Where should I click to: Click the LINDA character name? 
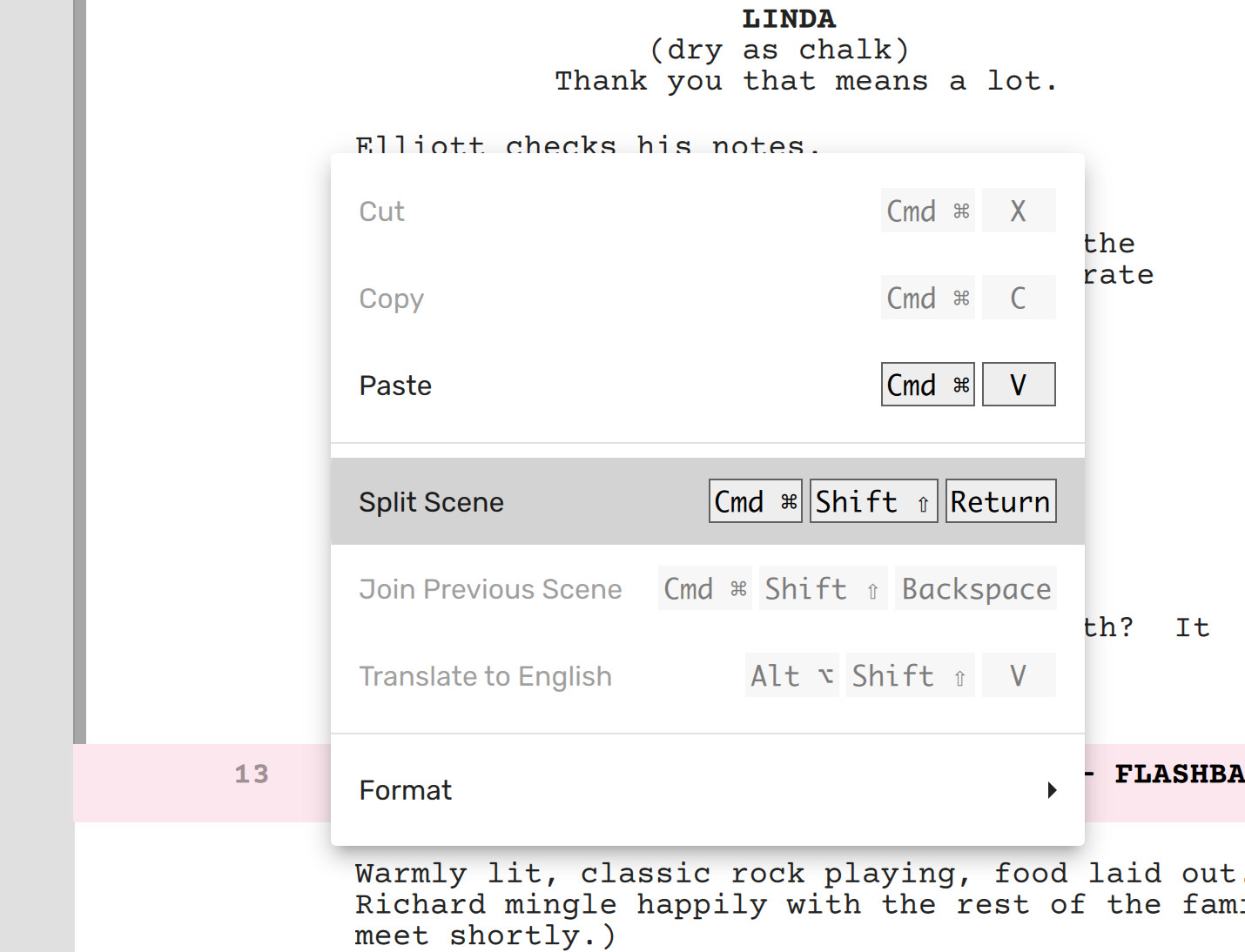(788, 19)
